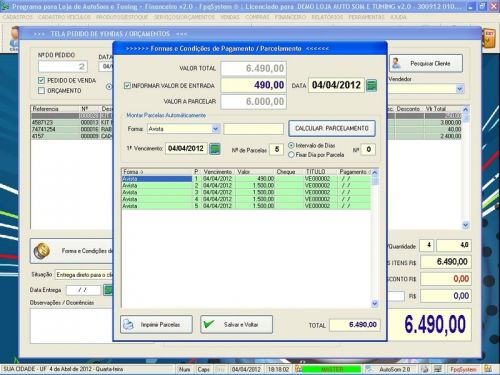Click the exit icon at top right corner
500x375 pixels.
(489, 38)
